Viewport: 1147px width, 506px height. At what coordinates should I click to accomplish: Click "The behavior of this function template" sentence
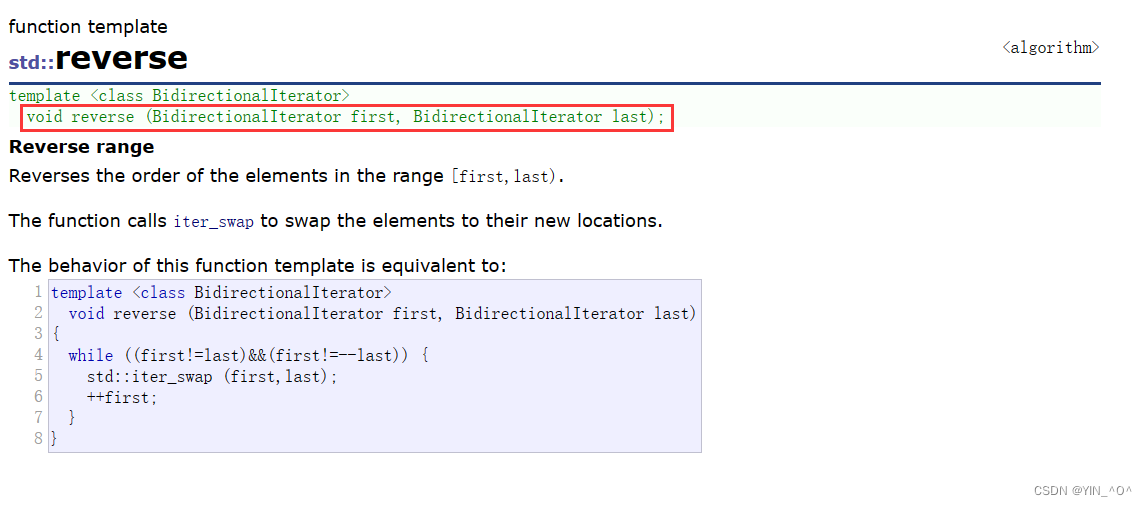[257, 265]
